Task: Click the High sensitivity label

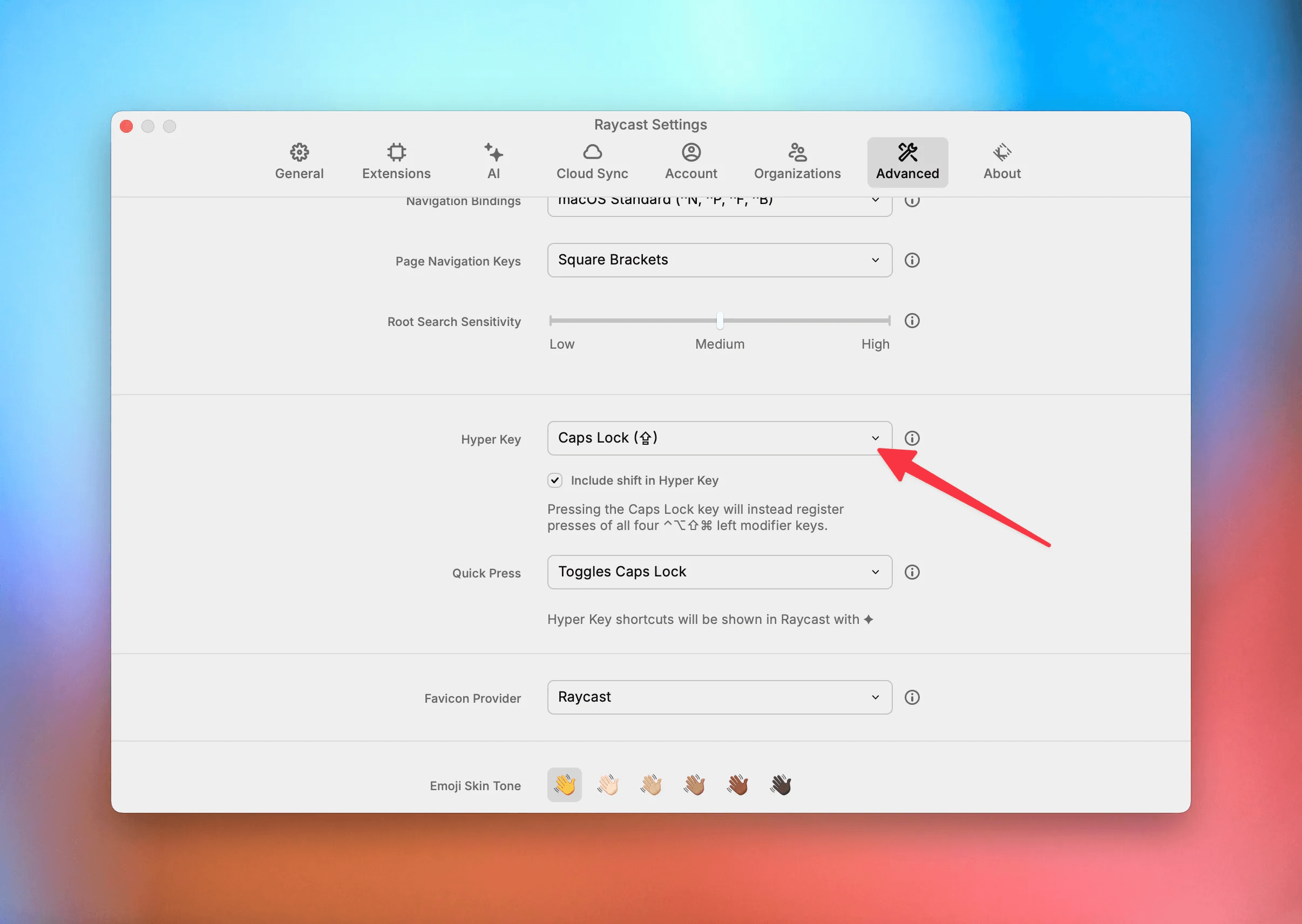Action: coord(875,344)
